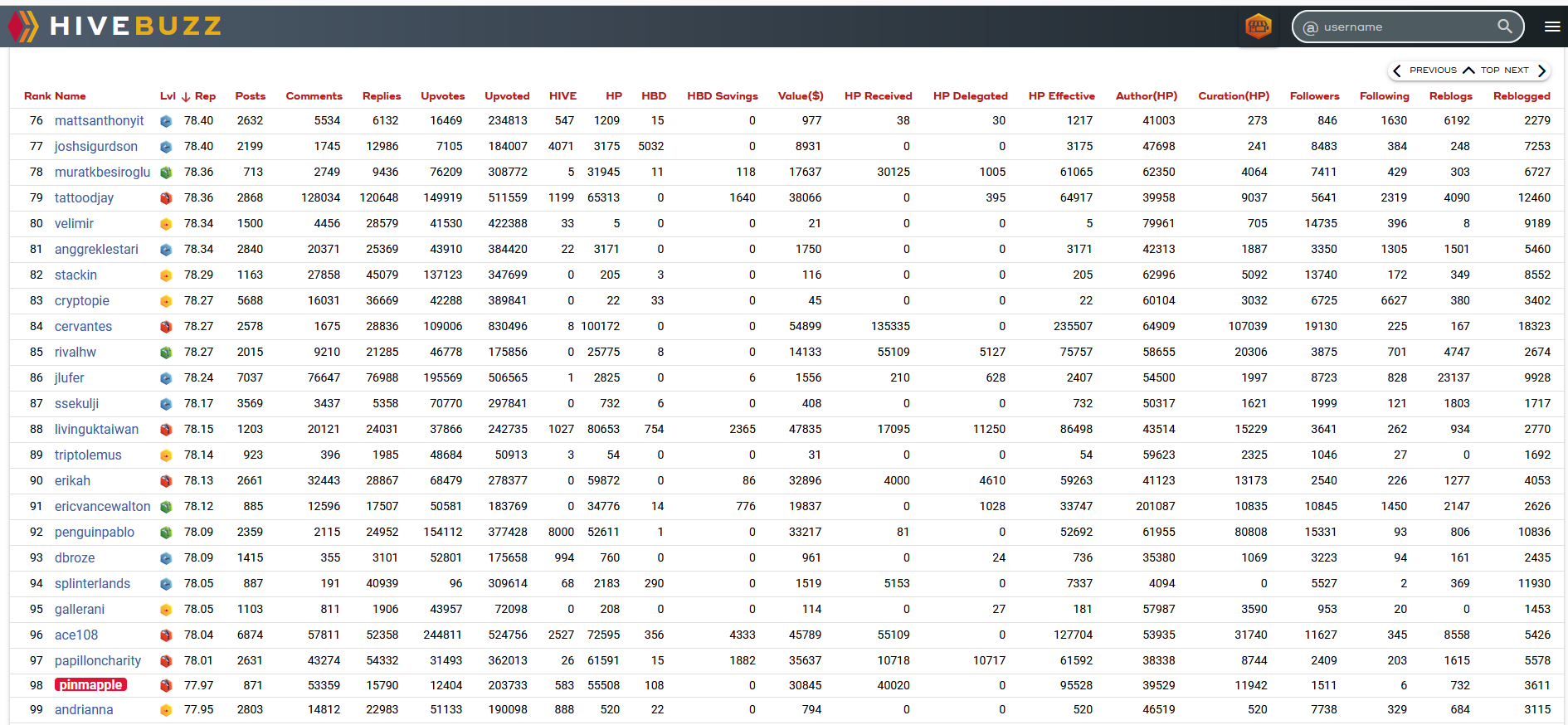Click the search magnifier icon
Image resolution: width=1568 pixels, height=725 pixels.
pyautogui.click(x=1505, y=27)
